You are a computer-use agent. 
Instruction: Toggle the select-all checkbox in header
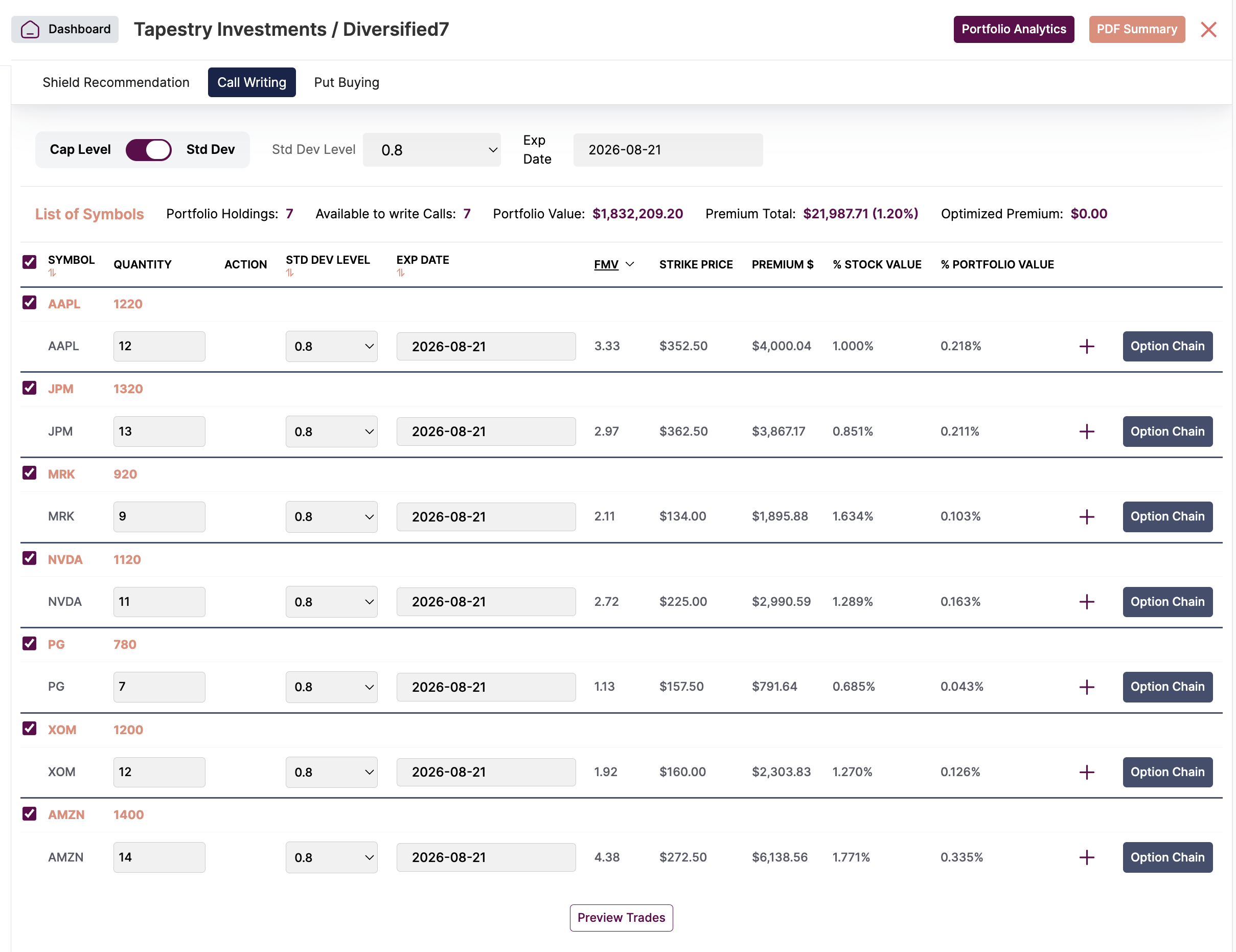tap(30, 262)
